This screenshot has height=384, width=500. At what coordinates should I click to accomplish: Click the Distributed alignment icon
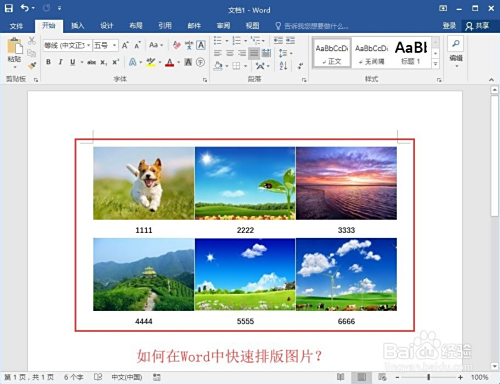point(266,53)
